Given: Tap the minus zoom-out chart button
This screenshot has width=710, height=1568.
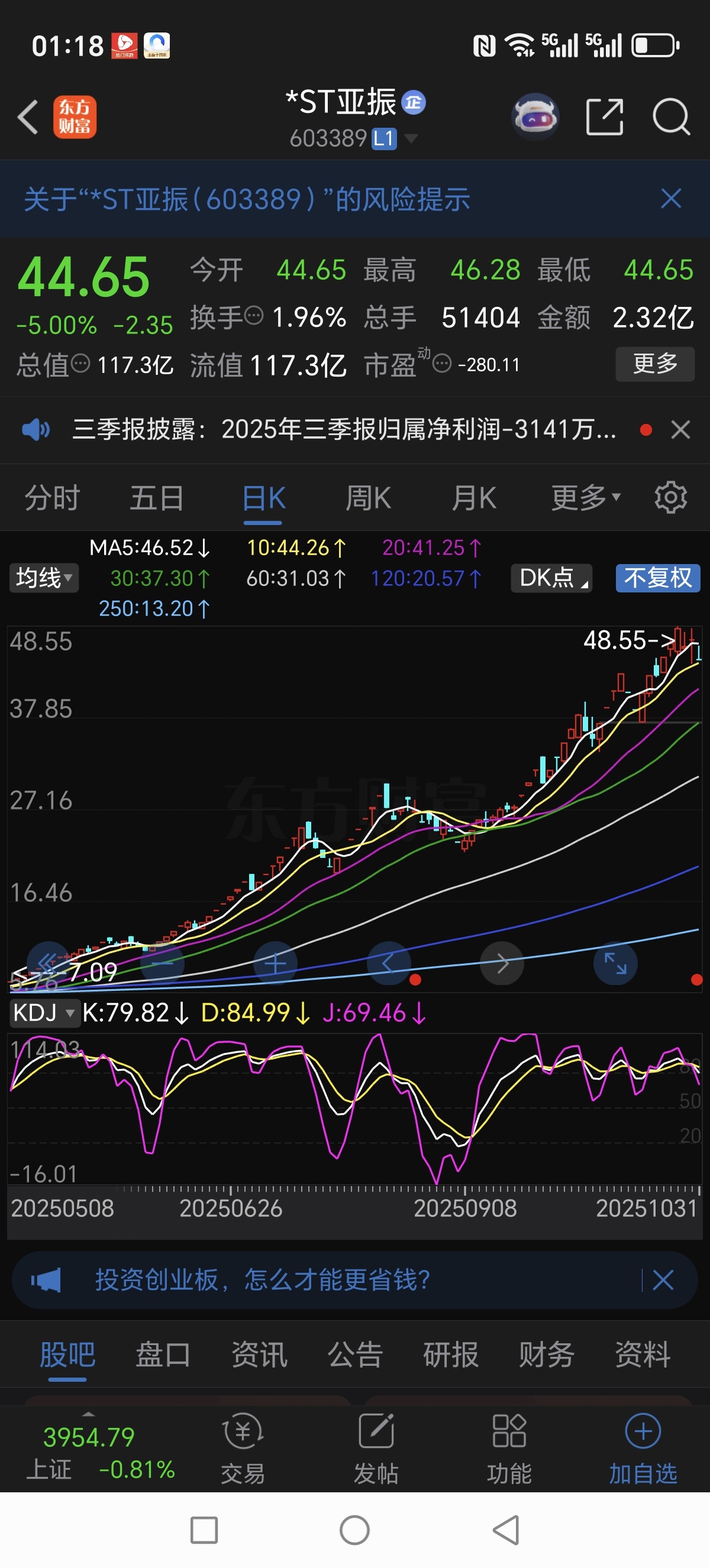Looking at the screenshot, I should [x=162, y=963].
